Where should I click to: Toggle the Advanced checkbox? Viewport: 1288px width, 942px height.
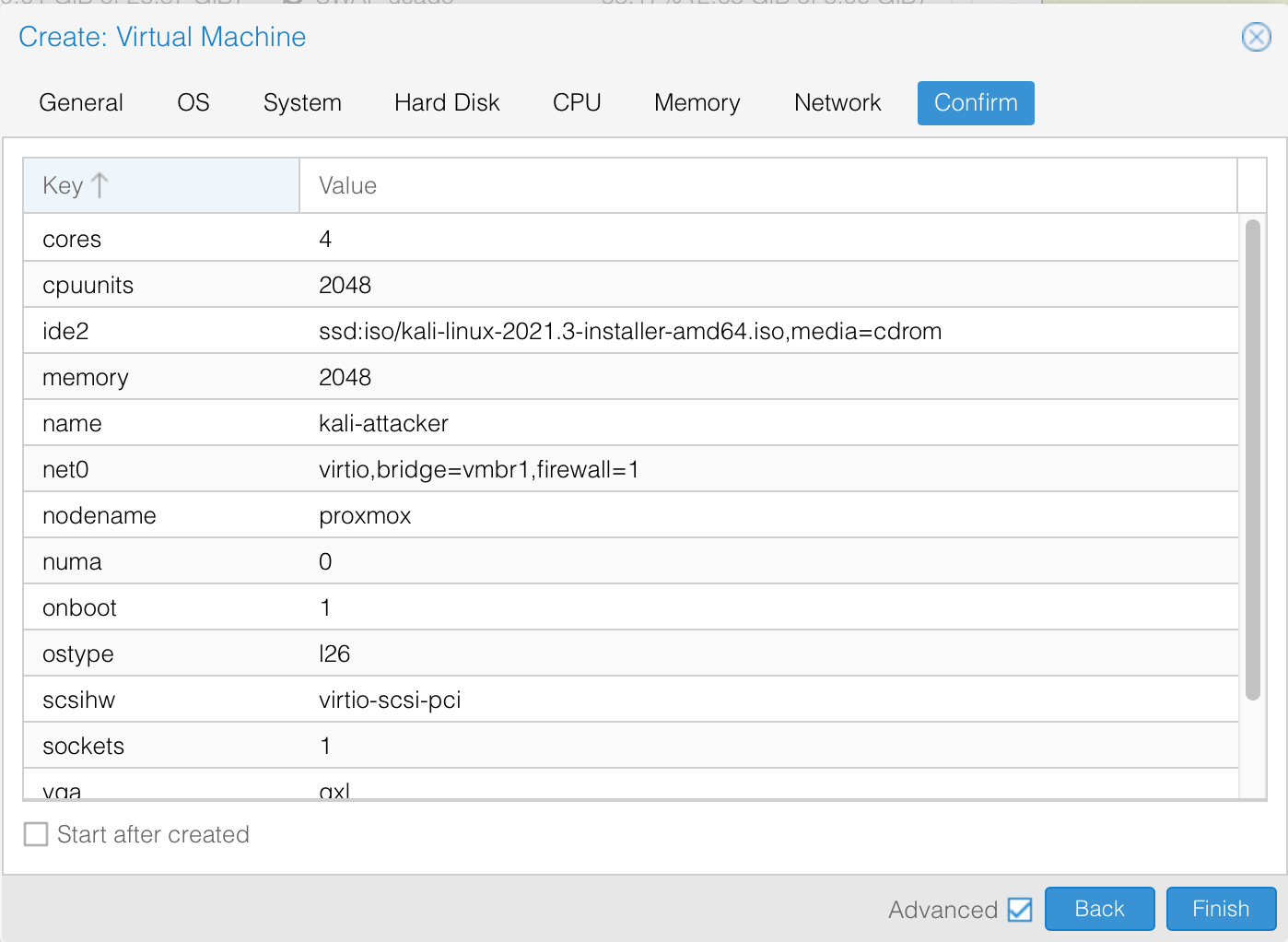[x=1020, y=910]
